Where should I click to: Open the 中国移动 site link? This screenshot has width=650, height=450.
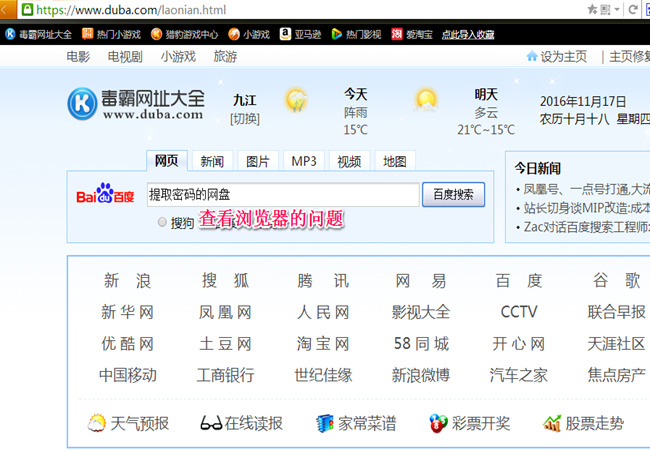coord(127,375)
